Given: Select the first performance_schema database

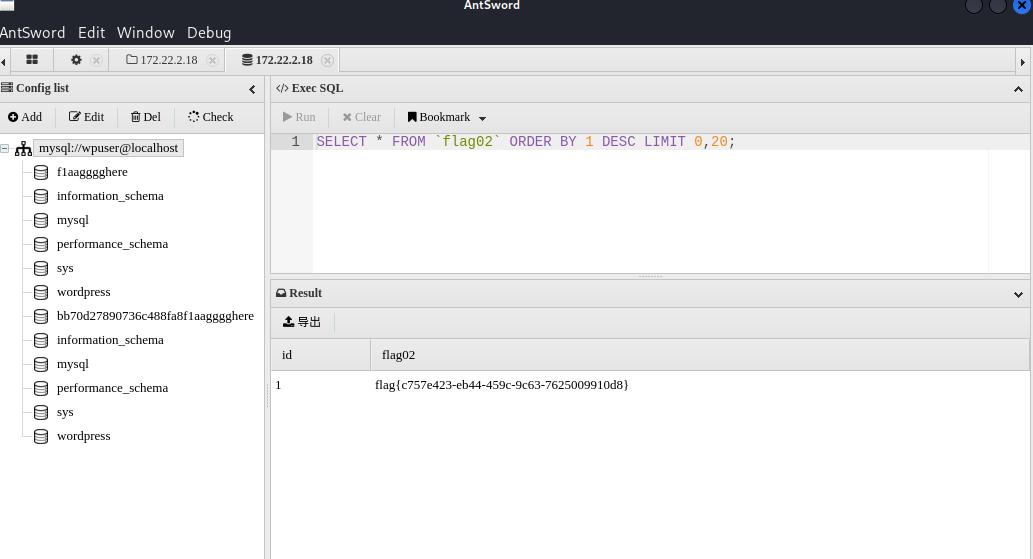Looking at the screenshot, I should (113, 244).
